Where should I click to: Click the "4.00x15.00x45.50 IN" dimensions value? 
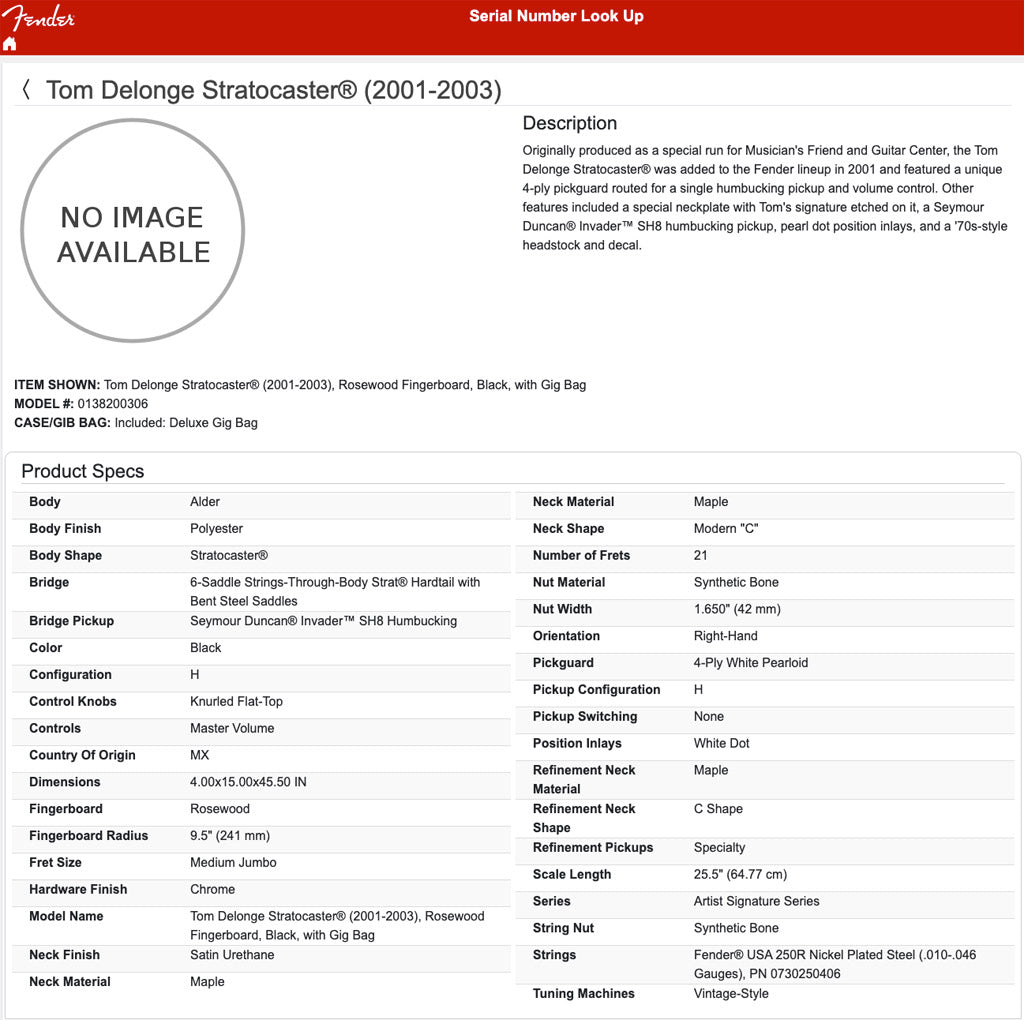coord(248,781)
